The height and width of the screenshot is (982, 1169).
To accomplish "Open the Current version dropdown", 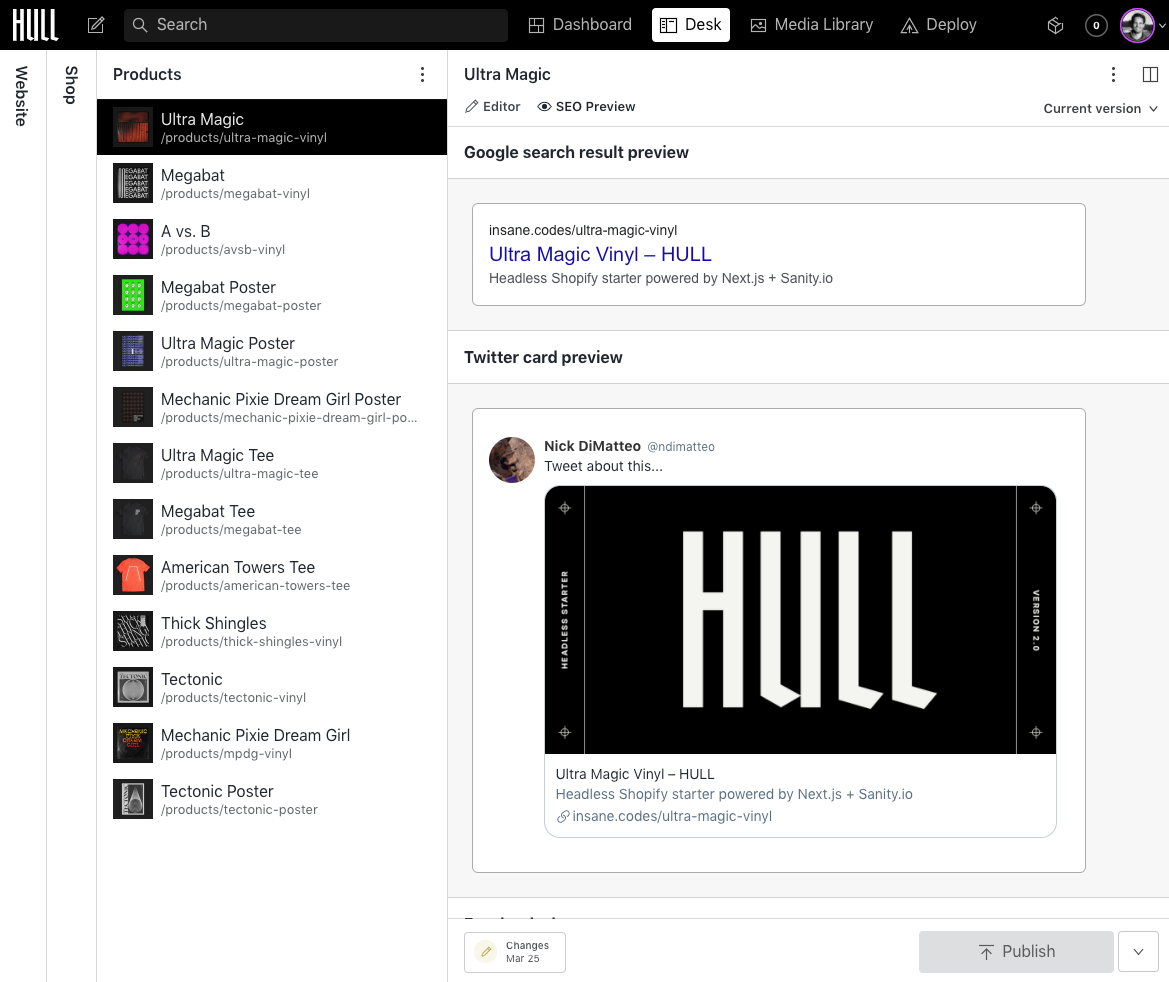I will [1100, 108].
